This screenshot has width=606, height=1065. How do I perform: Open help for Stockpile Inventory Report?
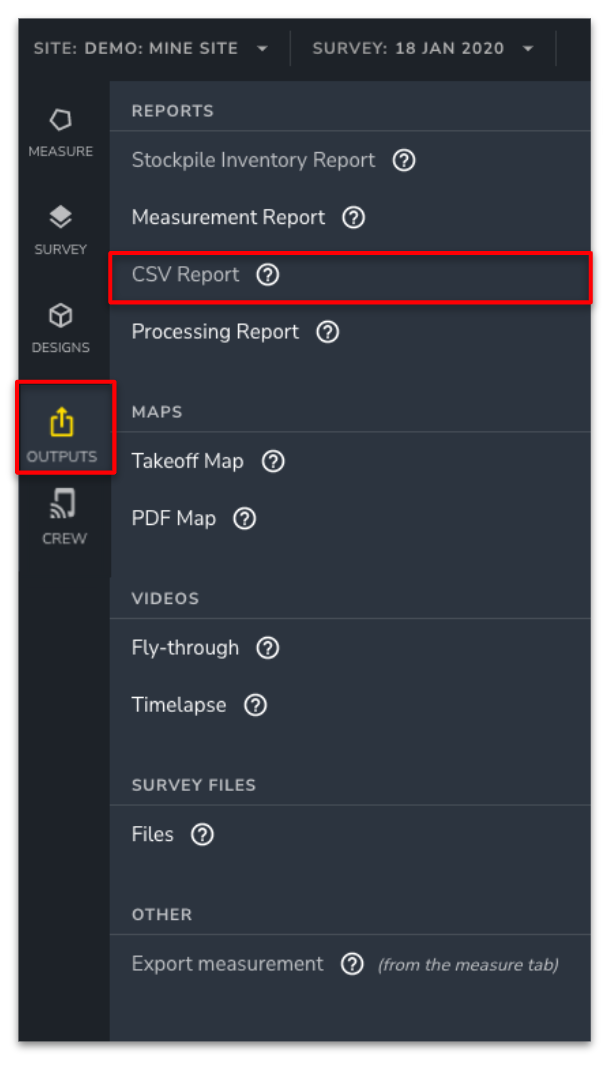pos(403,160)
